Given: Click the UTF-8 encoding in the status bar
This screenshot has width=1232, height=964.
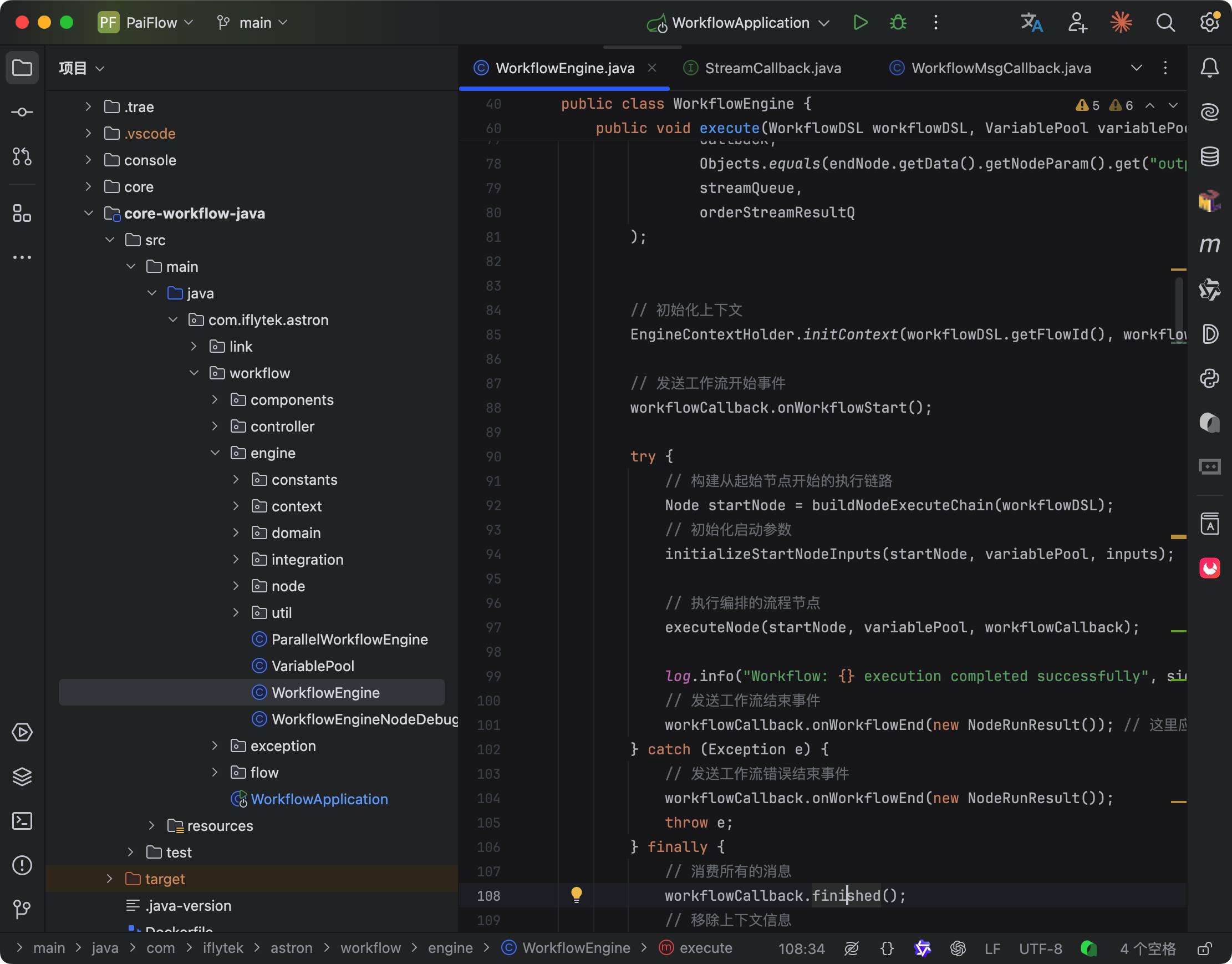Looking at the screenshot, I should tap(1040, 948).
